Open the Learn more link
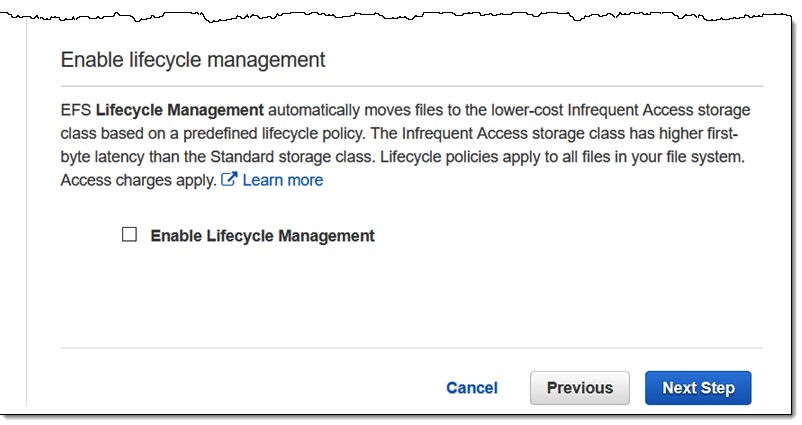This screenshot has width=802, height=425. pos(282,181)
